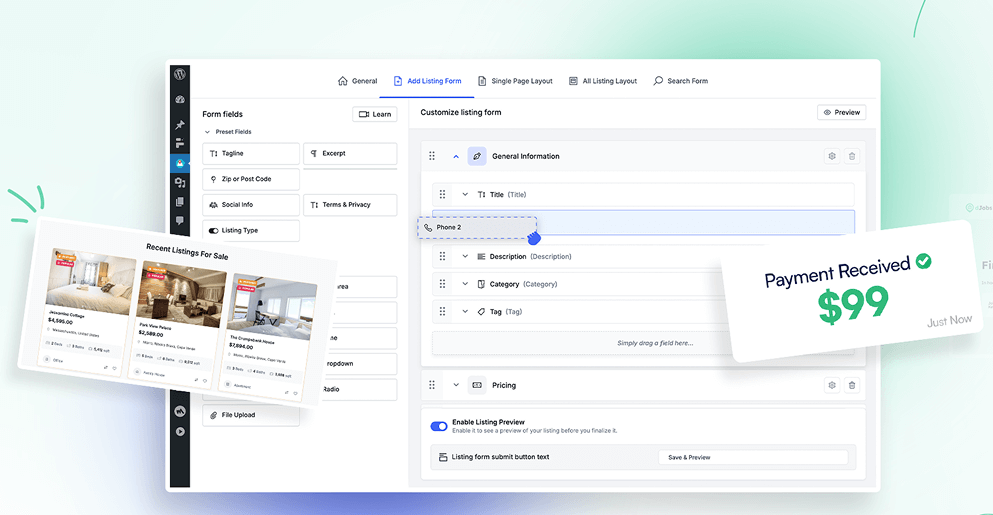Expand the Title field row

pyautogui.click(x=465, y=194)
